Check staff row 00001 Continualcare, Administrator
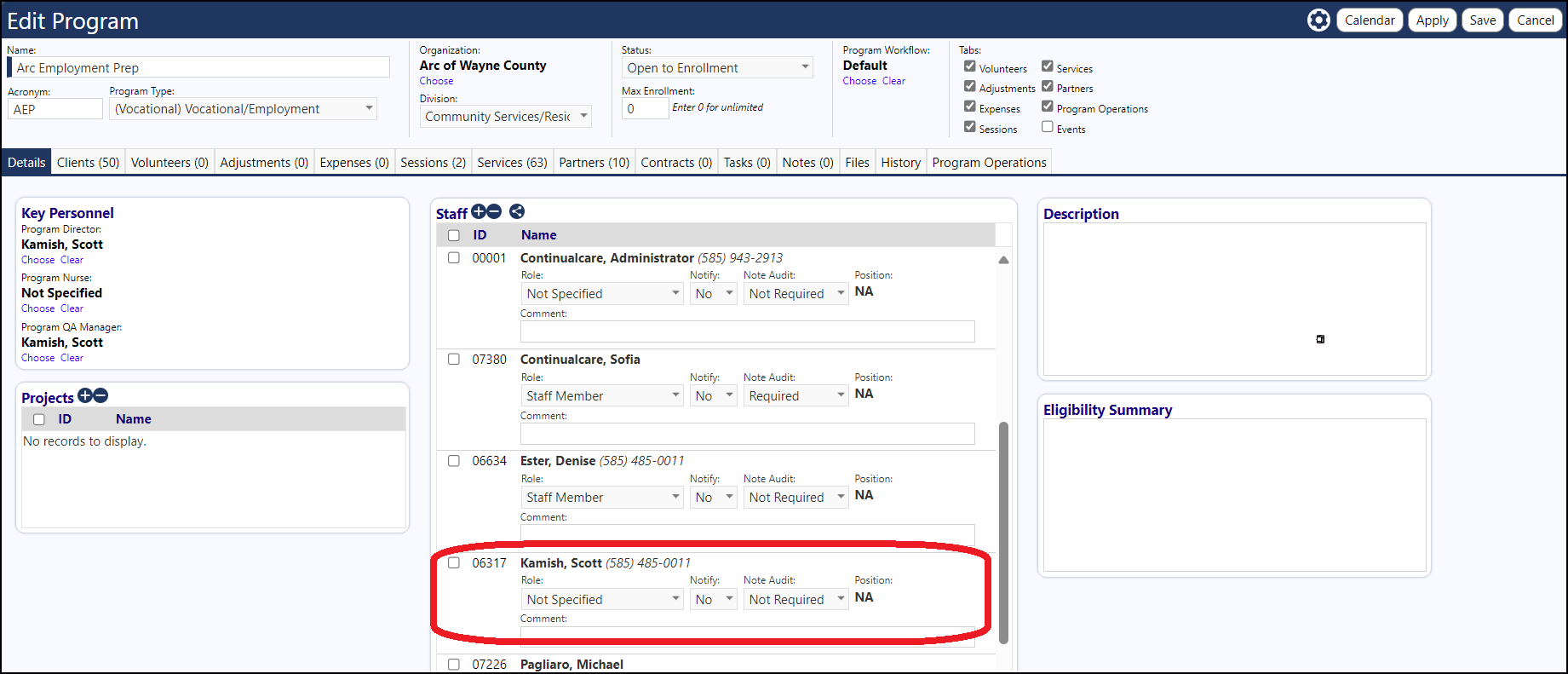This screenshot has height=674, width=1568. tap(454, 257)
